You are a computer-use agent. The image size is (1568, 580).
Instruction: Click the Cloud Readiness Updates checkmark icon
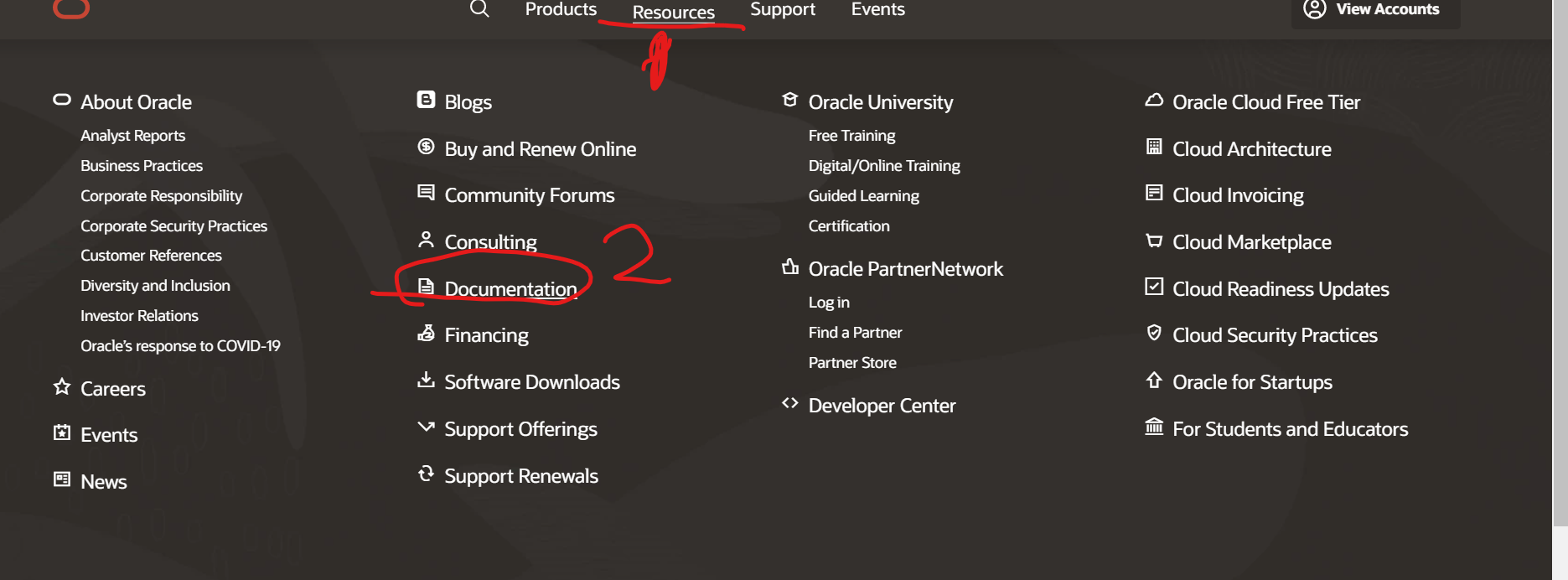(x=1154, y=287)
